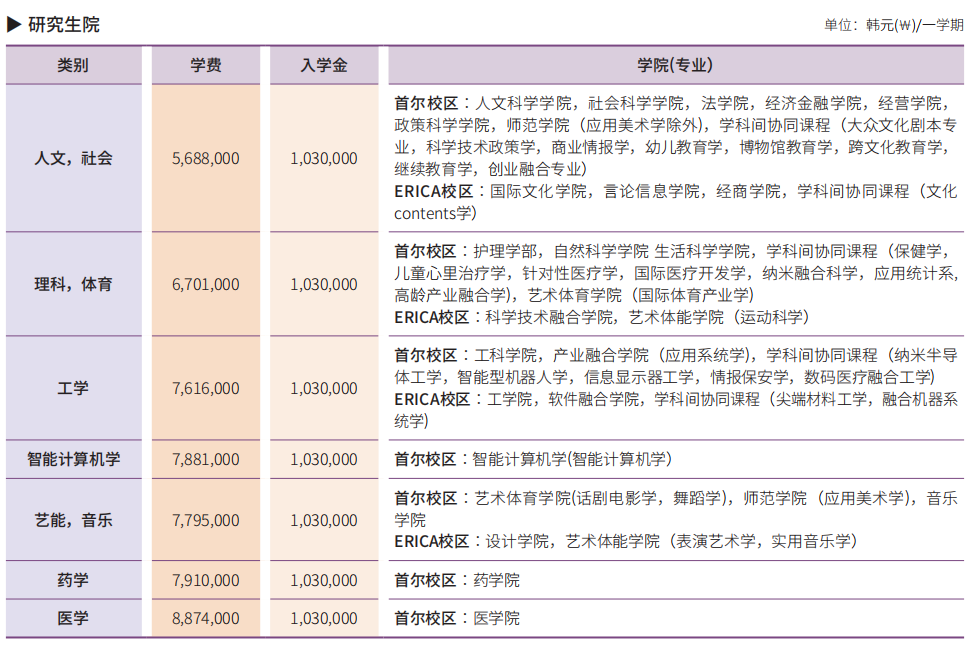Click the 入学金 value in 艺能，音乐 row
This screenshot has height=650, width=974.
click(x=324, y=520)
